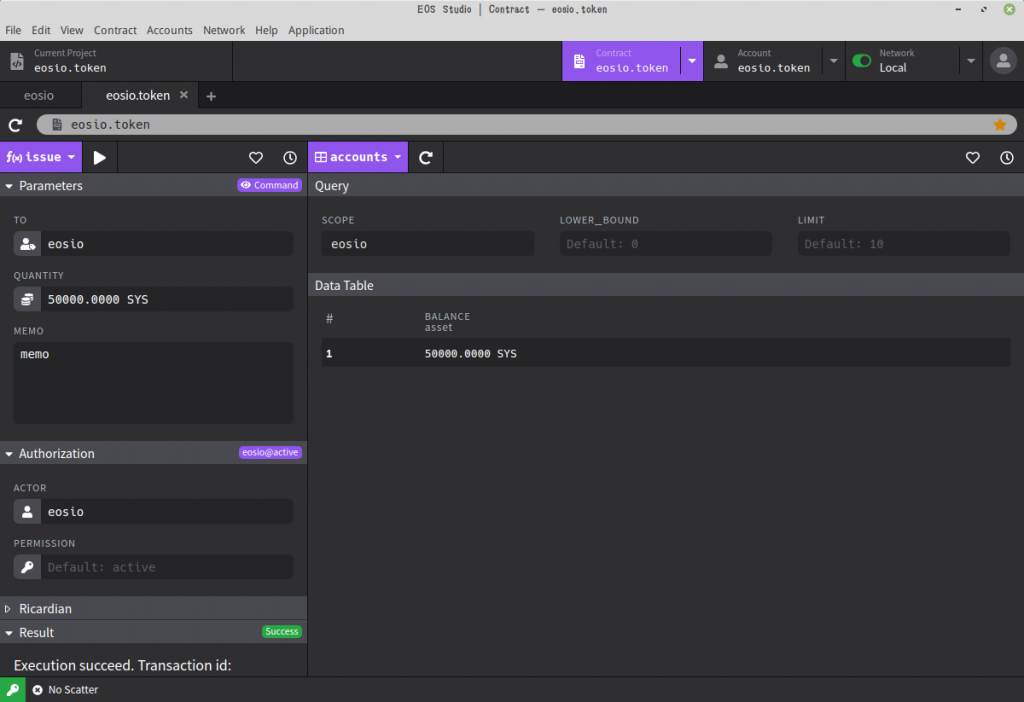Open the View menu
This screenshot has height=702, width=1024.
[x=72, y=30]
